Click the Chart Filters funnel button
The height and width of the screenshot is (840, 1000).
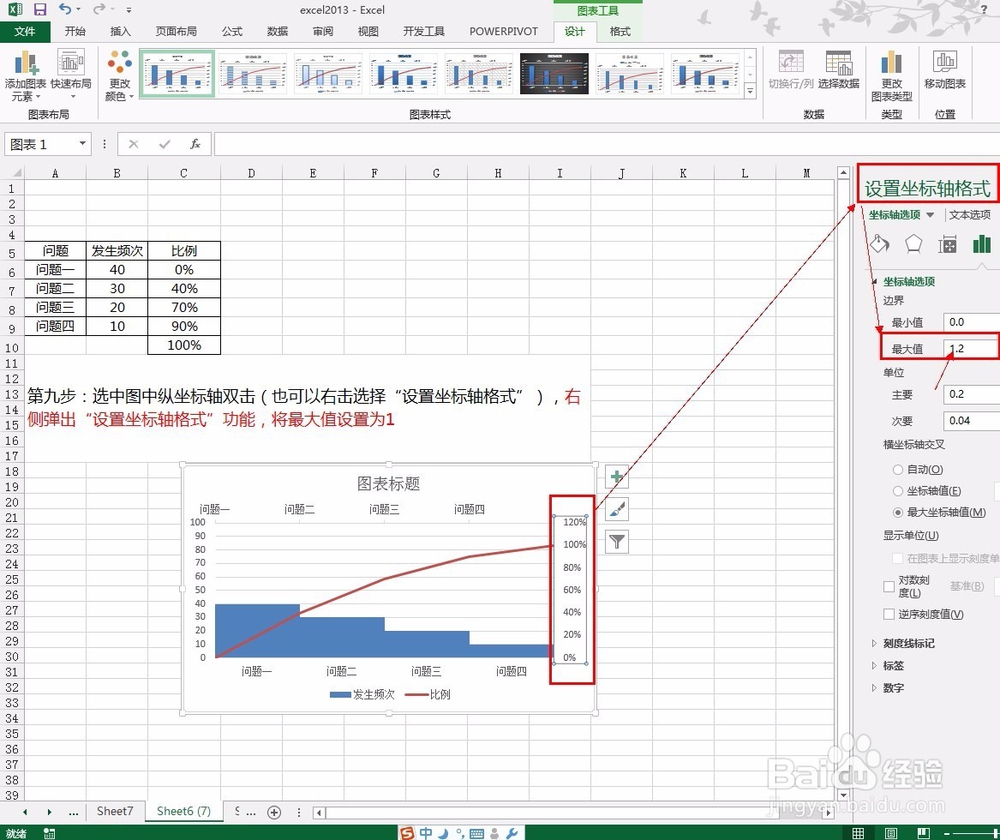617,542
